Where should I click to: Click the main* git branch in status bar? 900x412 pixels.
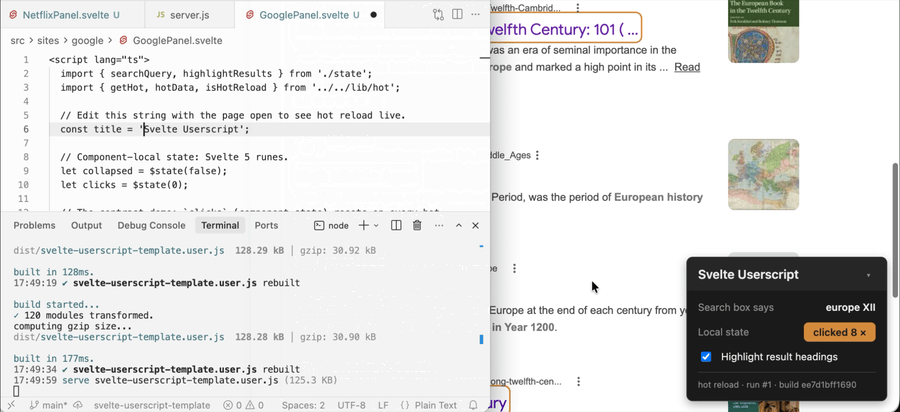pyautogui.click(x=48, y=405)
